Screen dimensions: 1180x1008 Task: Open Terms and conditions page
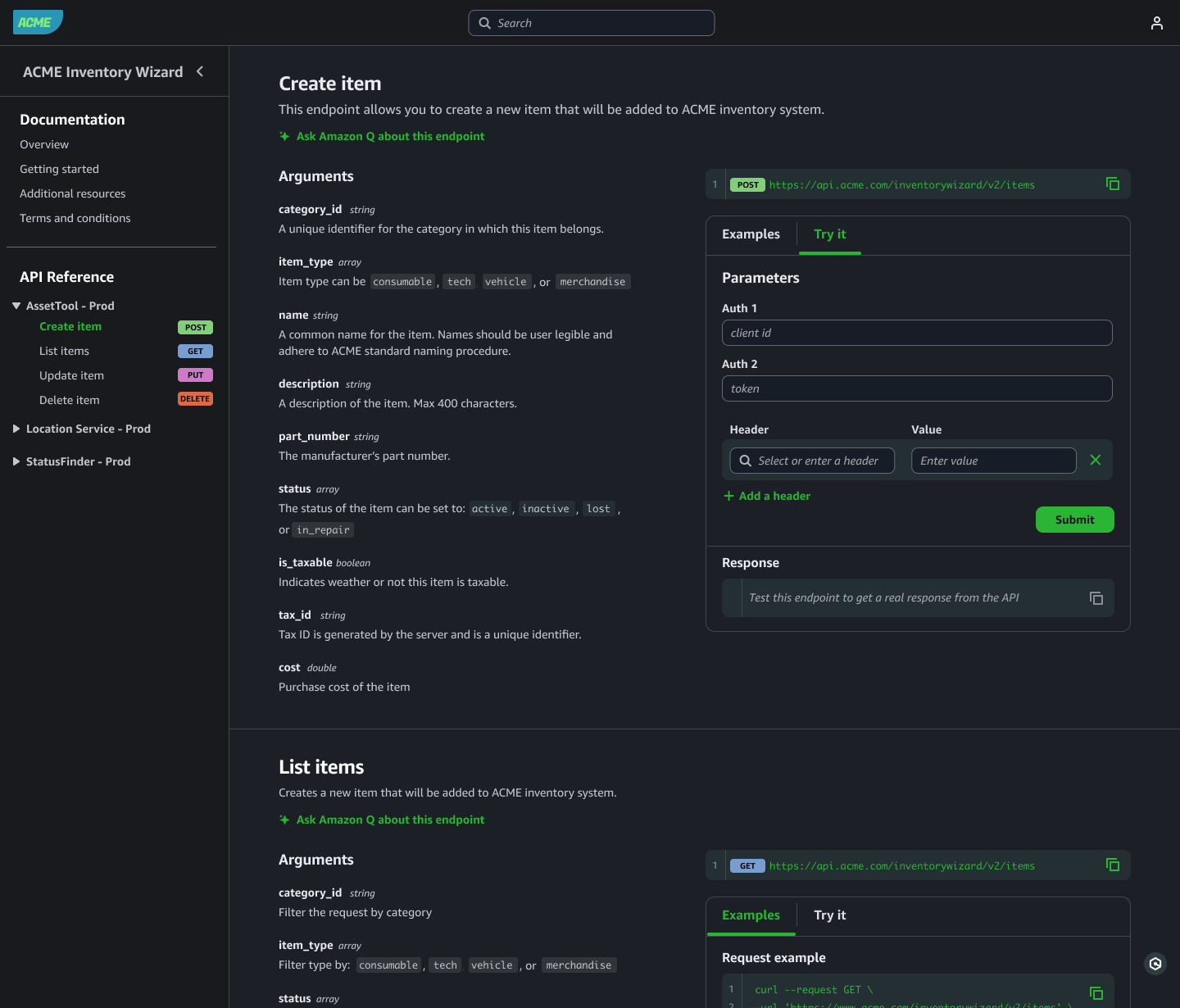pyautogui.click(x=75, y=218)
